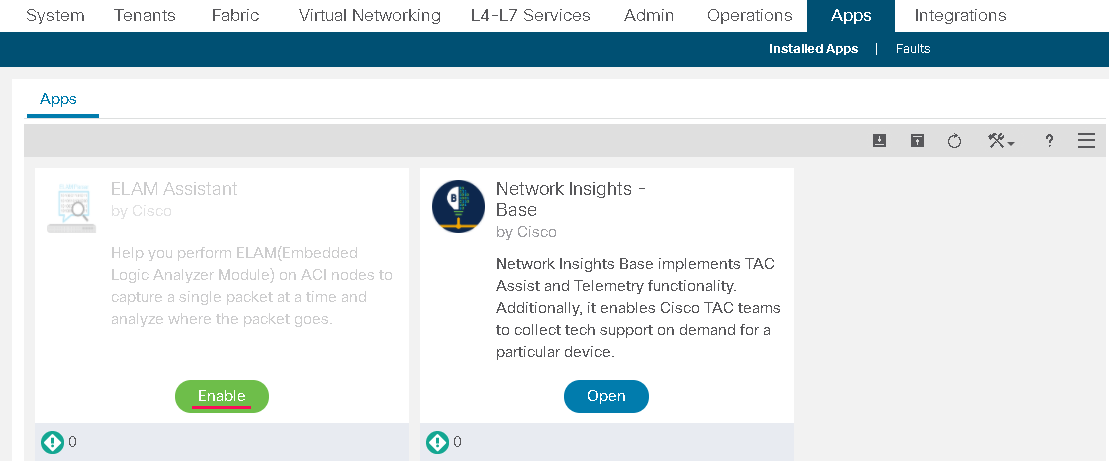This screenshot has height=461, width=1109.
Task: Open the tools dropdown menu
Action: pyautogui.click(x=1001, y=141)
